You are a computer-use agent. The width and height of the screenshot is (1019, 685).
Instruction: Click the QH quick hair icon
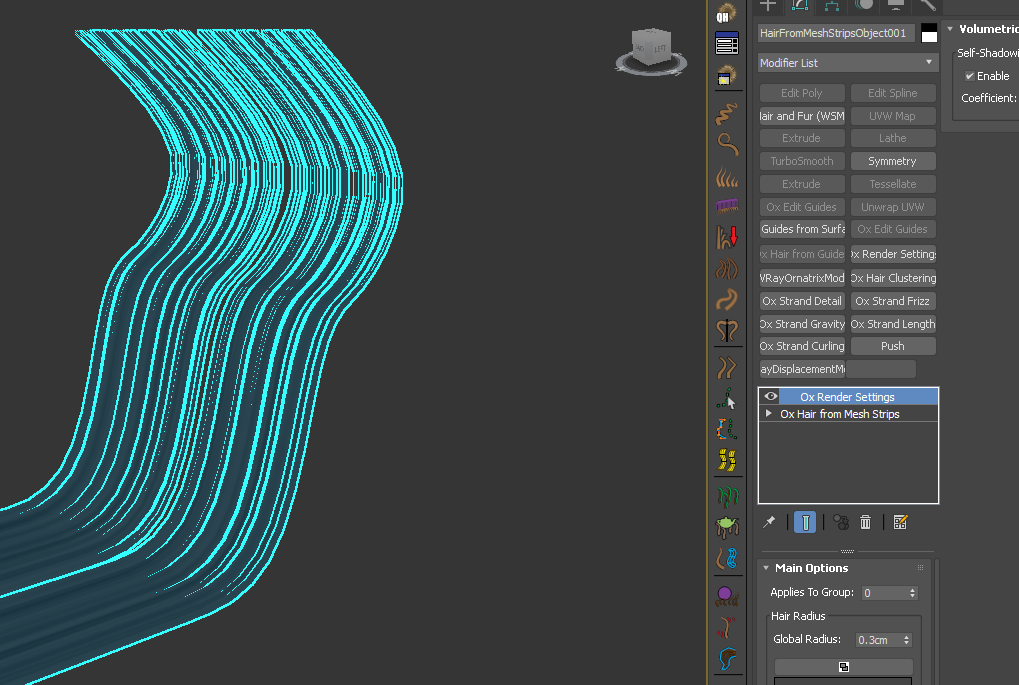[727, 14]
